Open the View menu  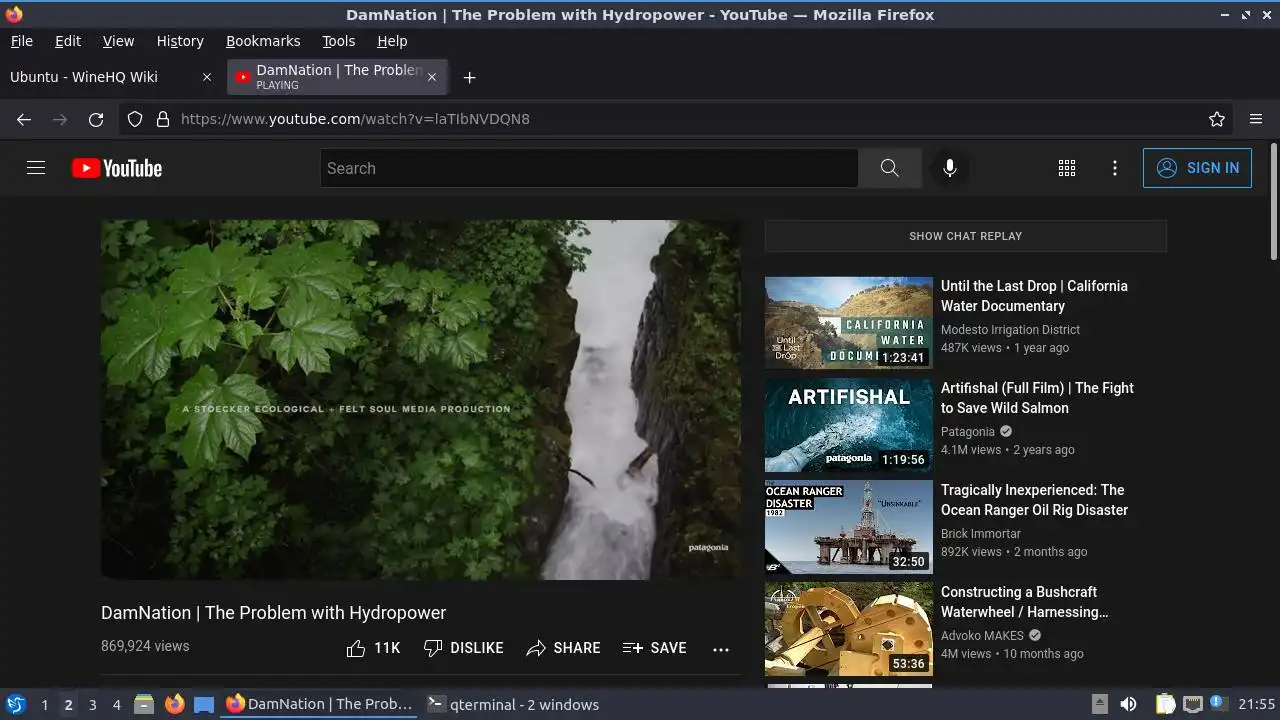pos(118,41)
